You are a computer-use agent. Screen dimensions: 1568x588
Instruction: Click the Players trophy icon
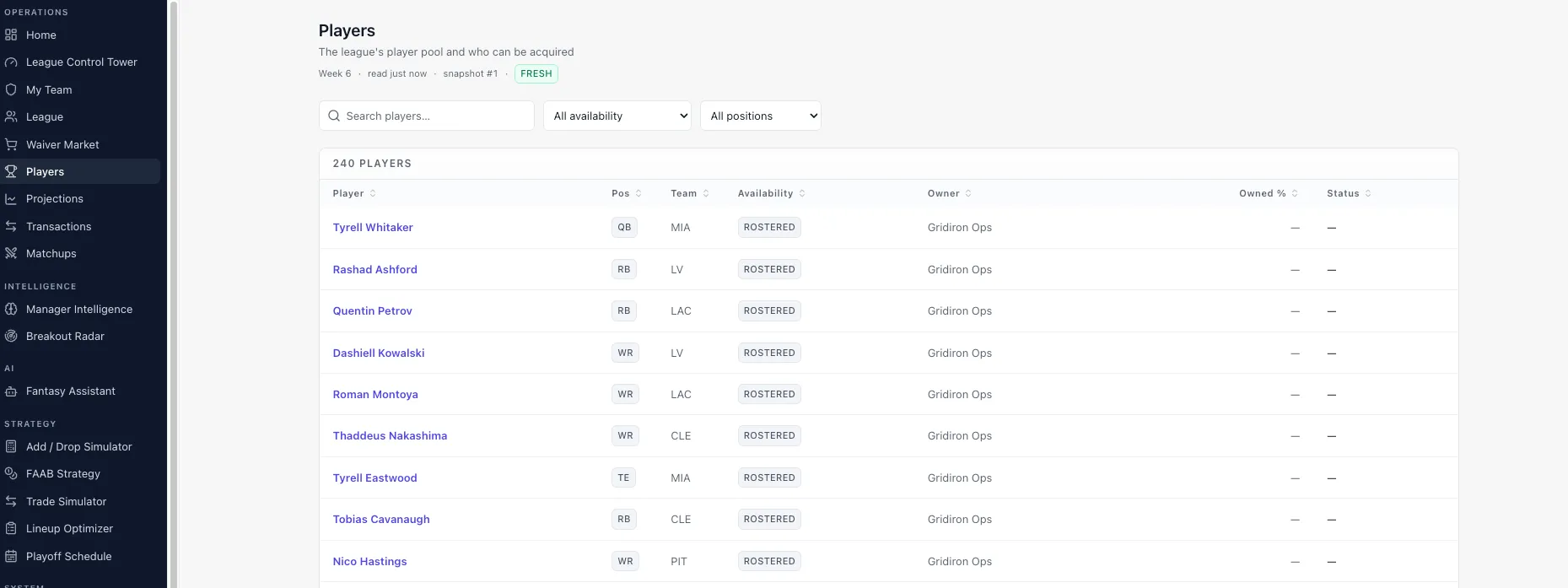[11, 171]
